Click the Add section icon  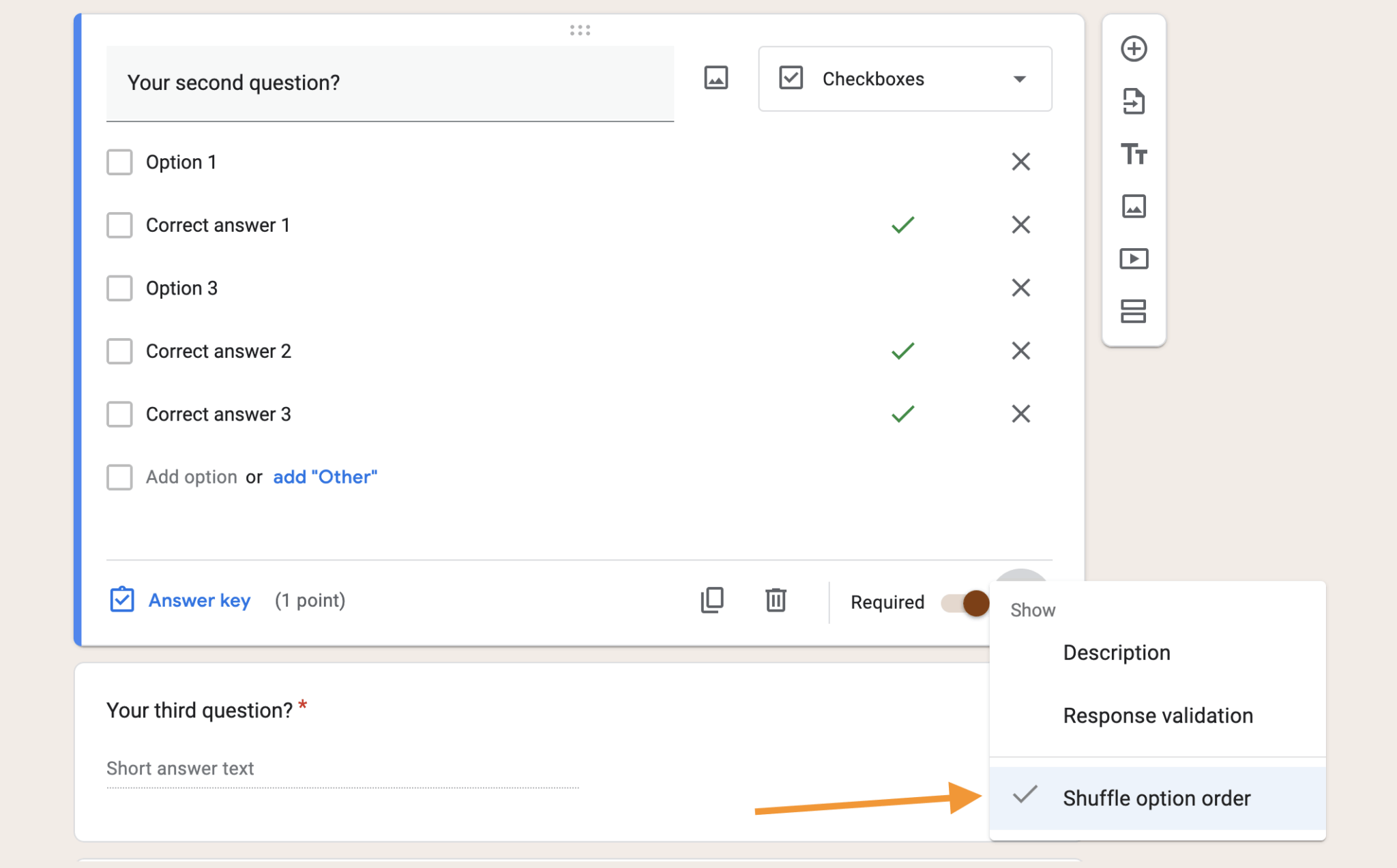coord(1134,312)
